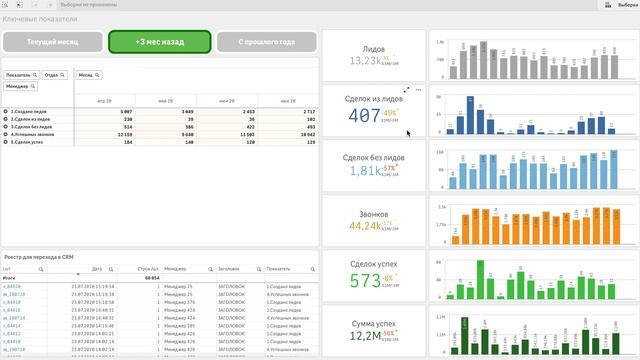Click the июл 20 column header

click(288, 101)
